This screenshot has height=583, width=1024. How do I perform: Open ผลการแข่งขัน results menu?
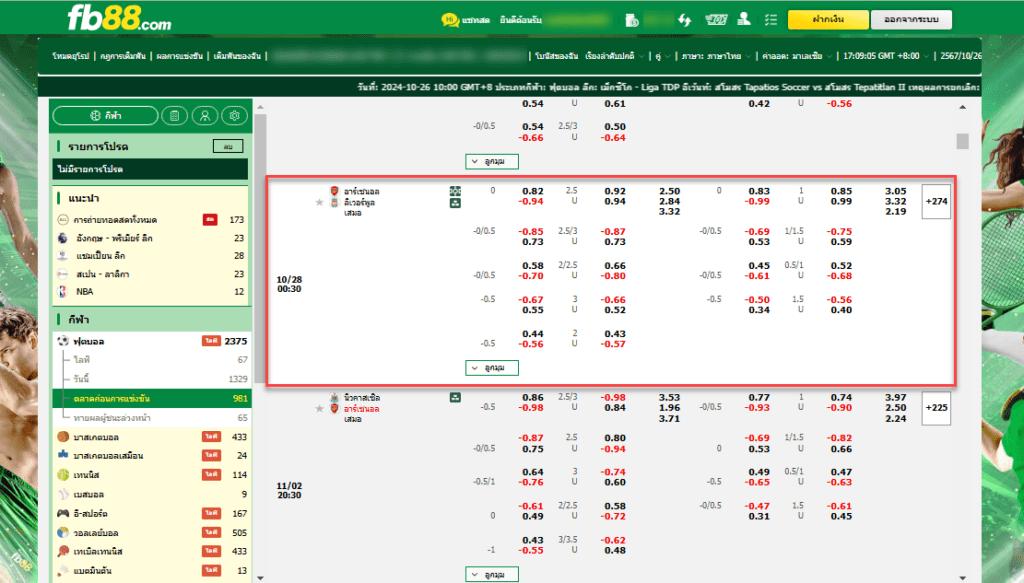click(180, 56)
